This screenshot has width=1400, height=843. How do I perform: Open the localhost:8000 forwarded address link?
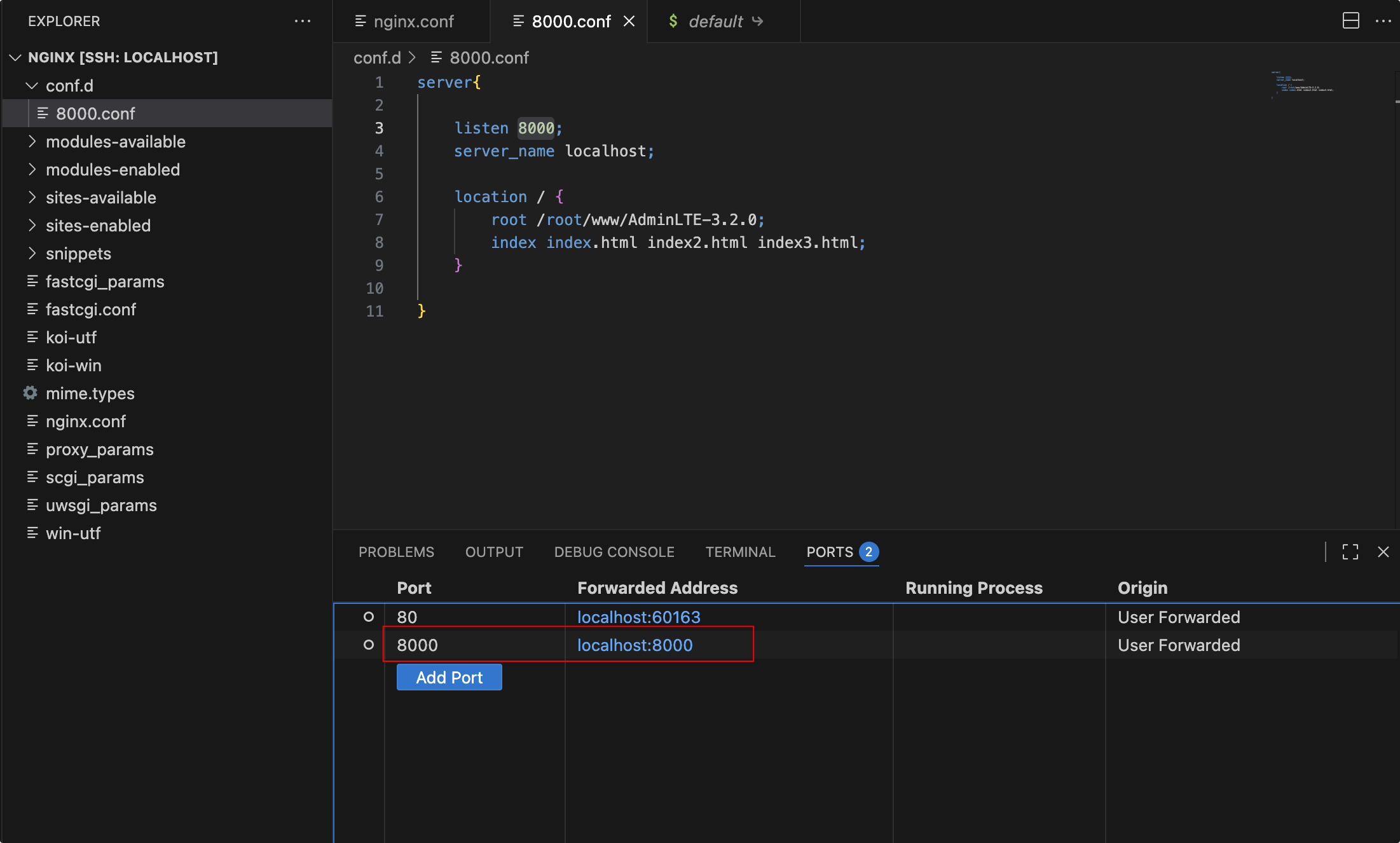635,645
